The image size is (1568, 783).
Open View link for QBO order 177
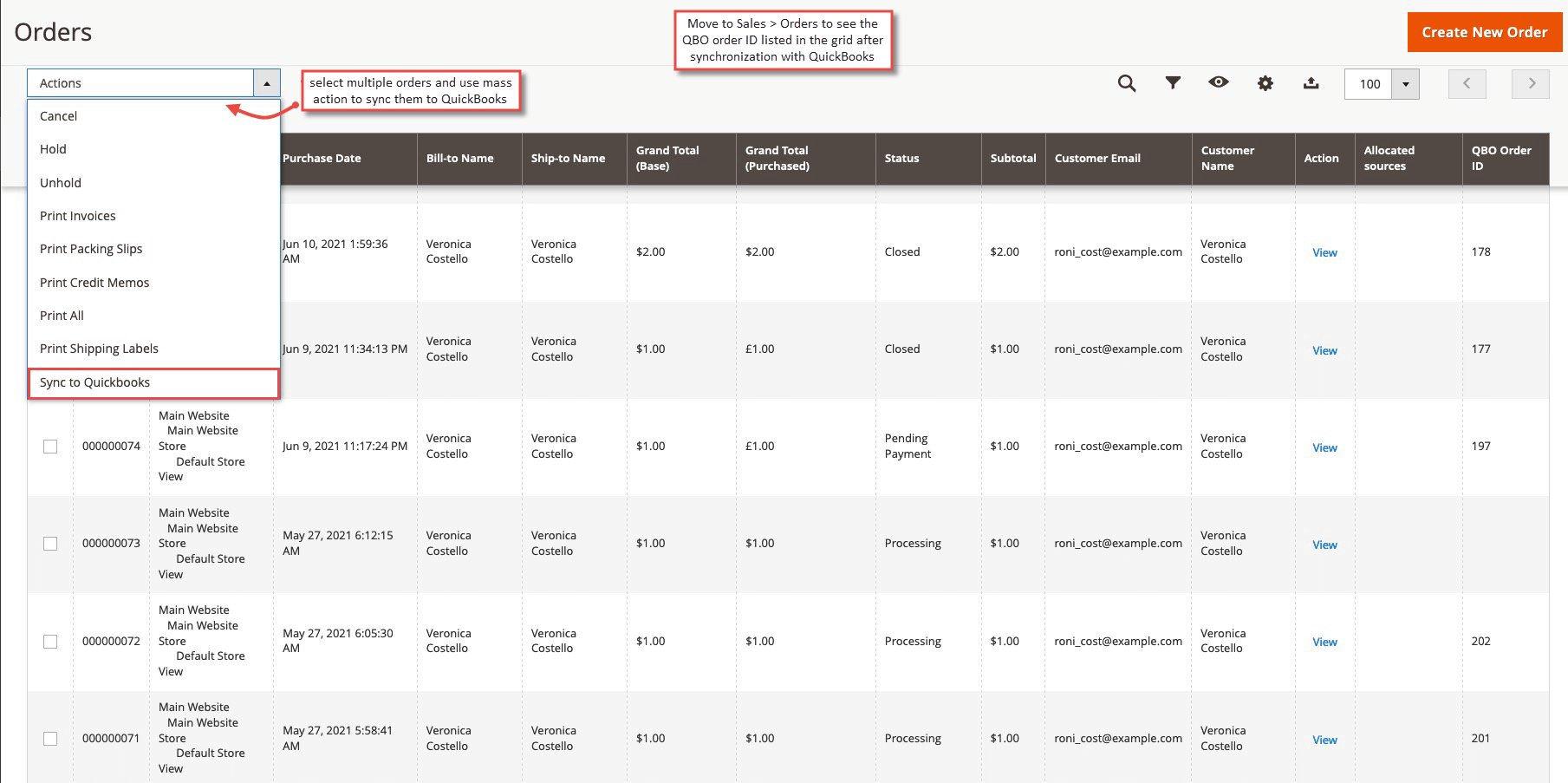pos(1324,350)
